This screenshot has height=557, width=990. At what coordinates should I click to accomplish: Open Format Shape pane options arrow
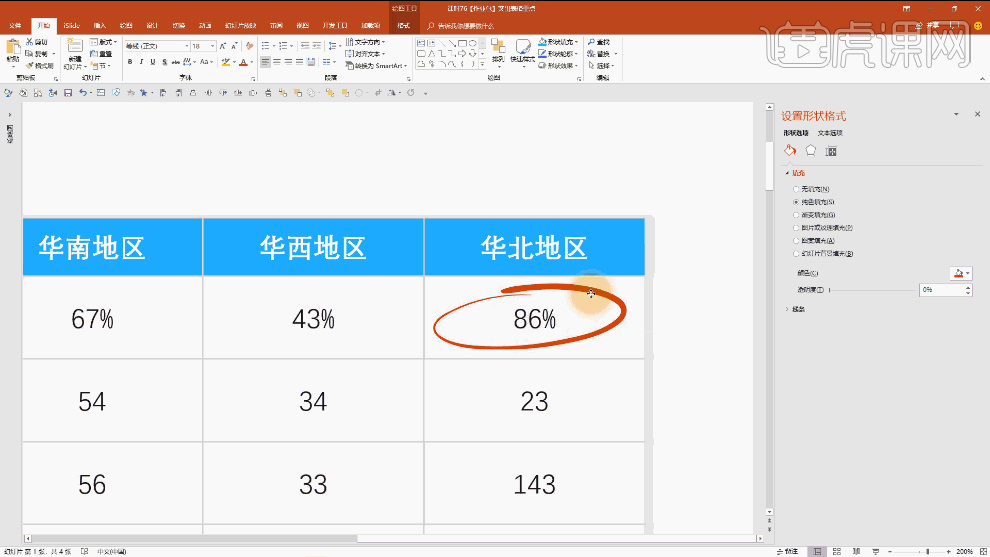956,114
